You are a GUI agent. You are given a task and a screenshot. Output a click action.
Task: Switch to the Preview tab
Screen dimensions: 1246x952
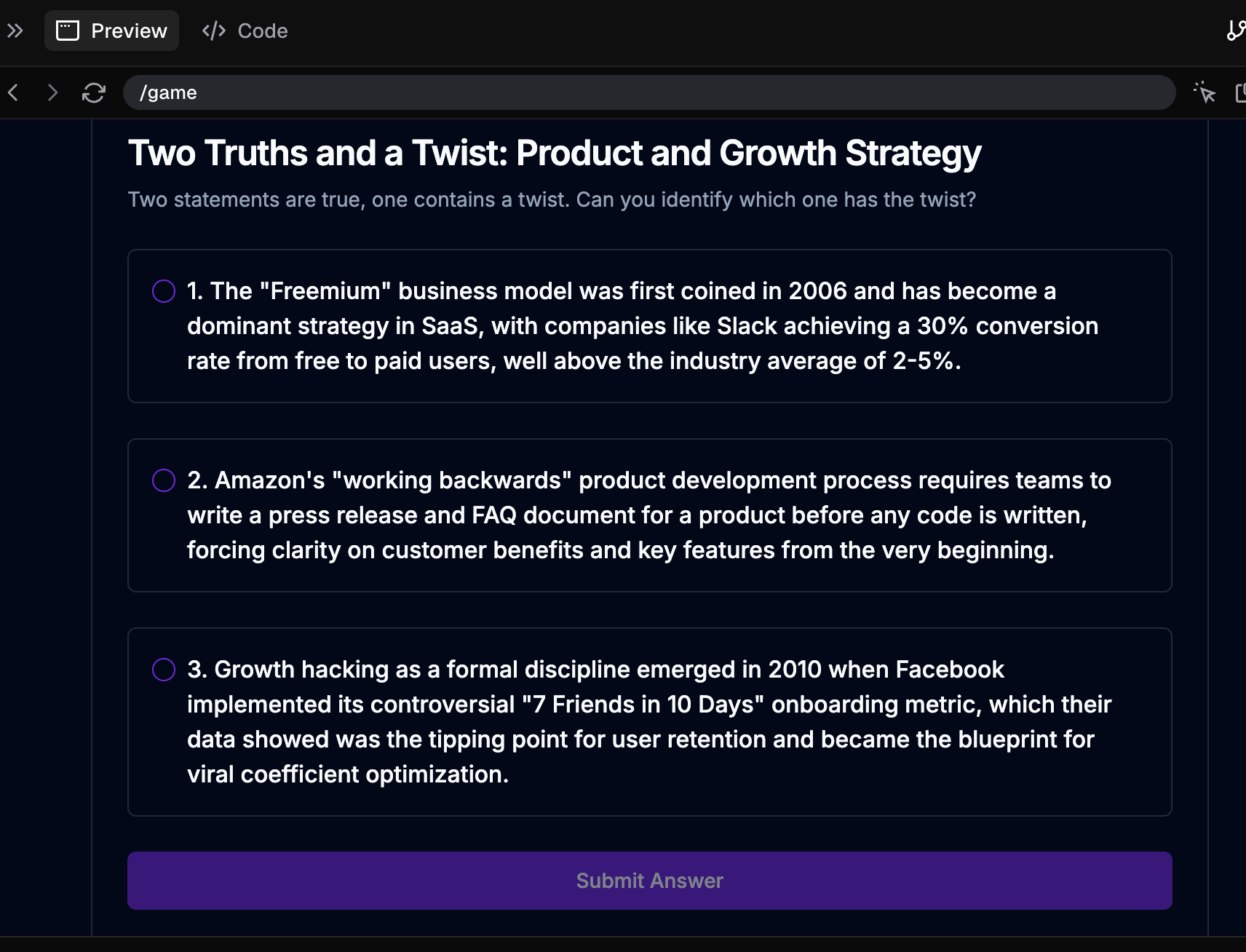click(x=111, y=31)
